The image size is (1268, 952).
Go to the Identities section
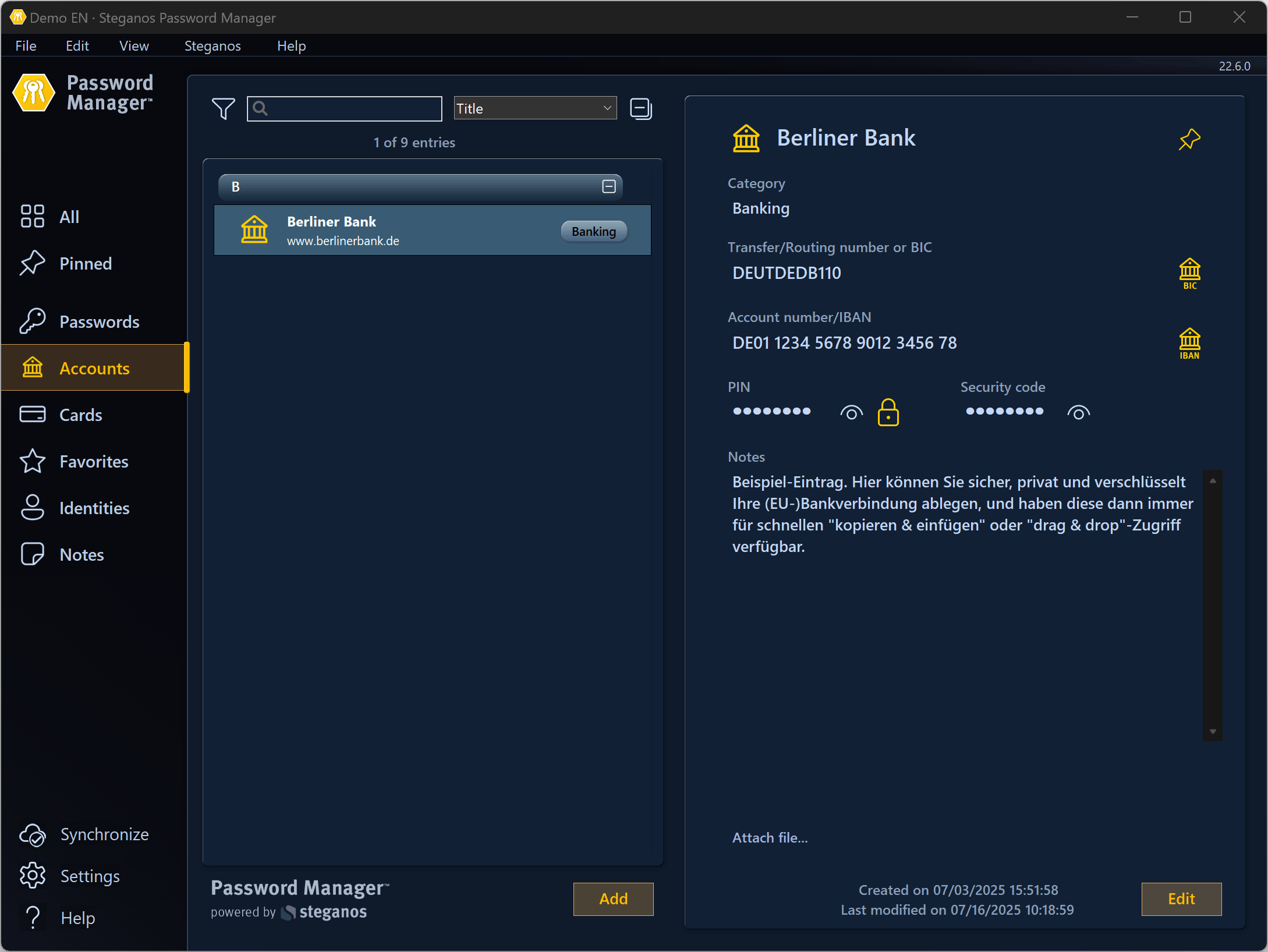[x=94, y=508]
